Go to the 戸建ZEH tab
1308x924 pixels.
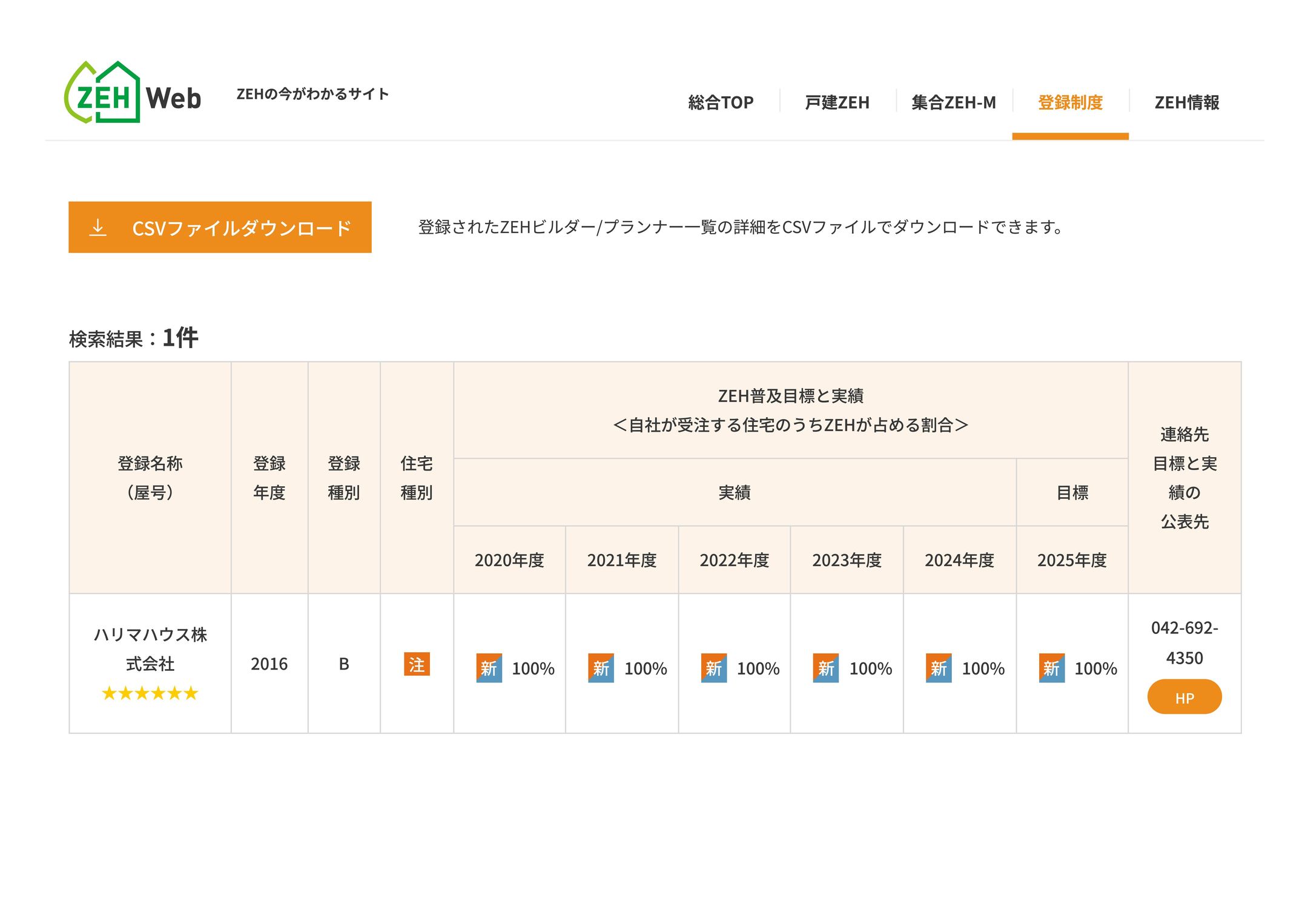pyautogui.click(x=837, y=102)
